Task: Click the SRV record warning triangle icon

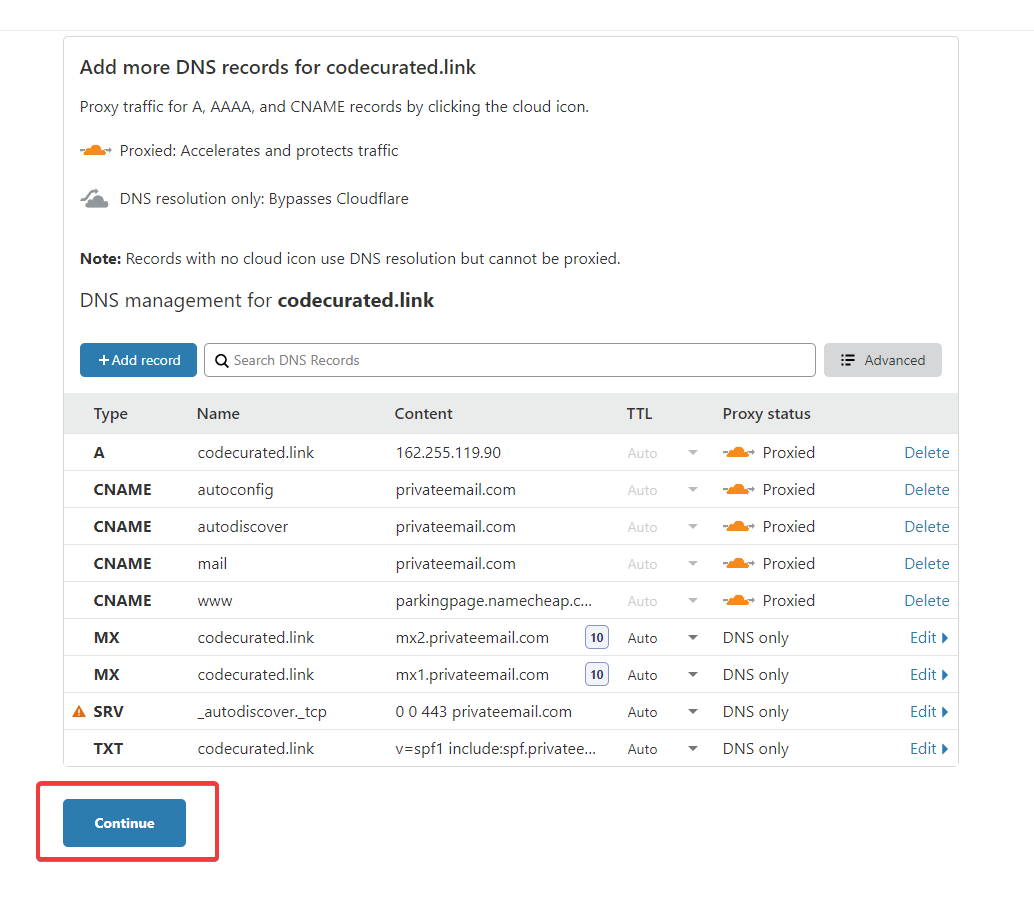Action: [x=79, y=711]
